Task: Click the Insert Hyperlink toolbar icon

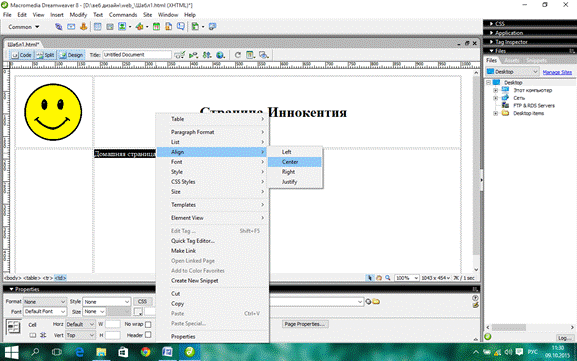Action: click(x=59, y=27)
